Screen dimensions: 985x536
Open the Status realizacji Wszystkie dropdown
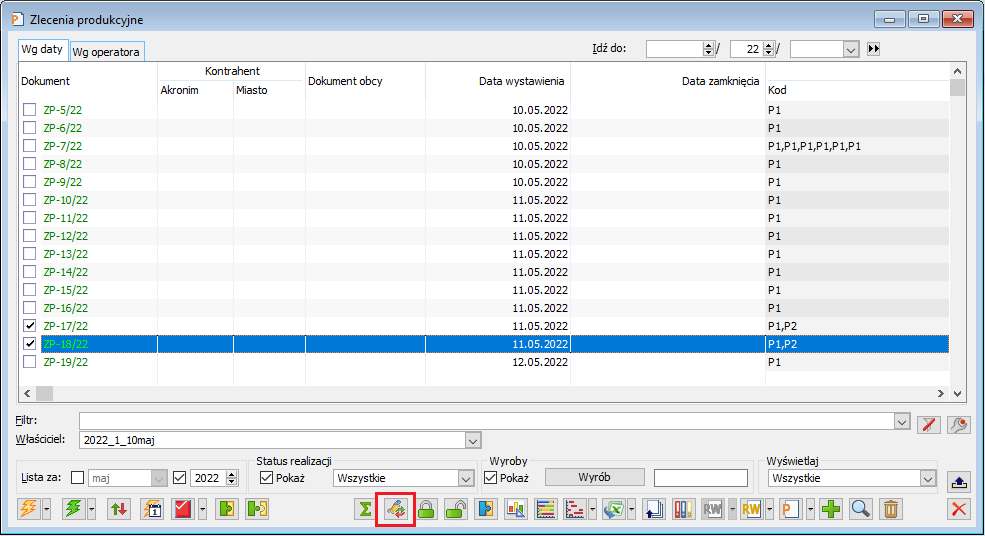[x=465, y=478]
